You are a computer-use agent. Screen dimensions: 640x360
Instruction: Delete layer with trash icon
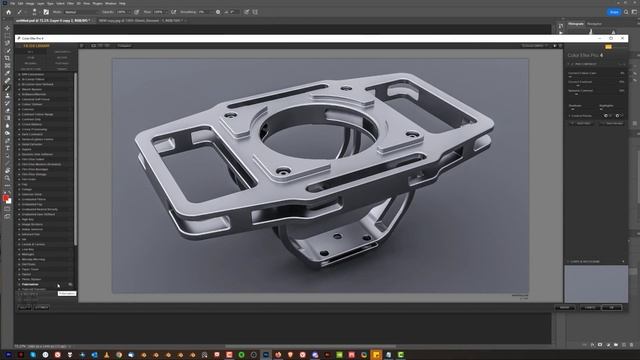coord(632,345)
